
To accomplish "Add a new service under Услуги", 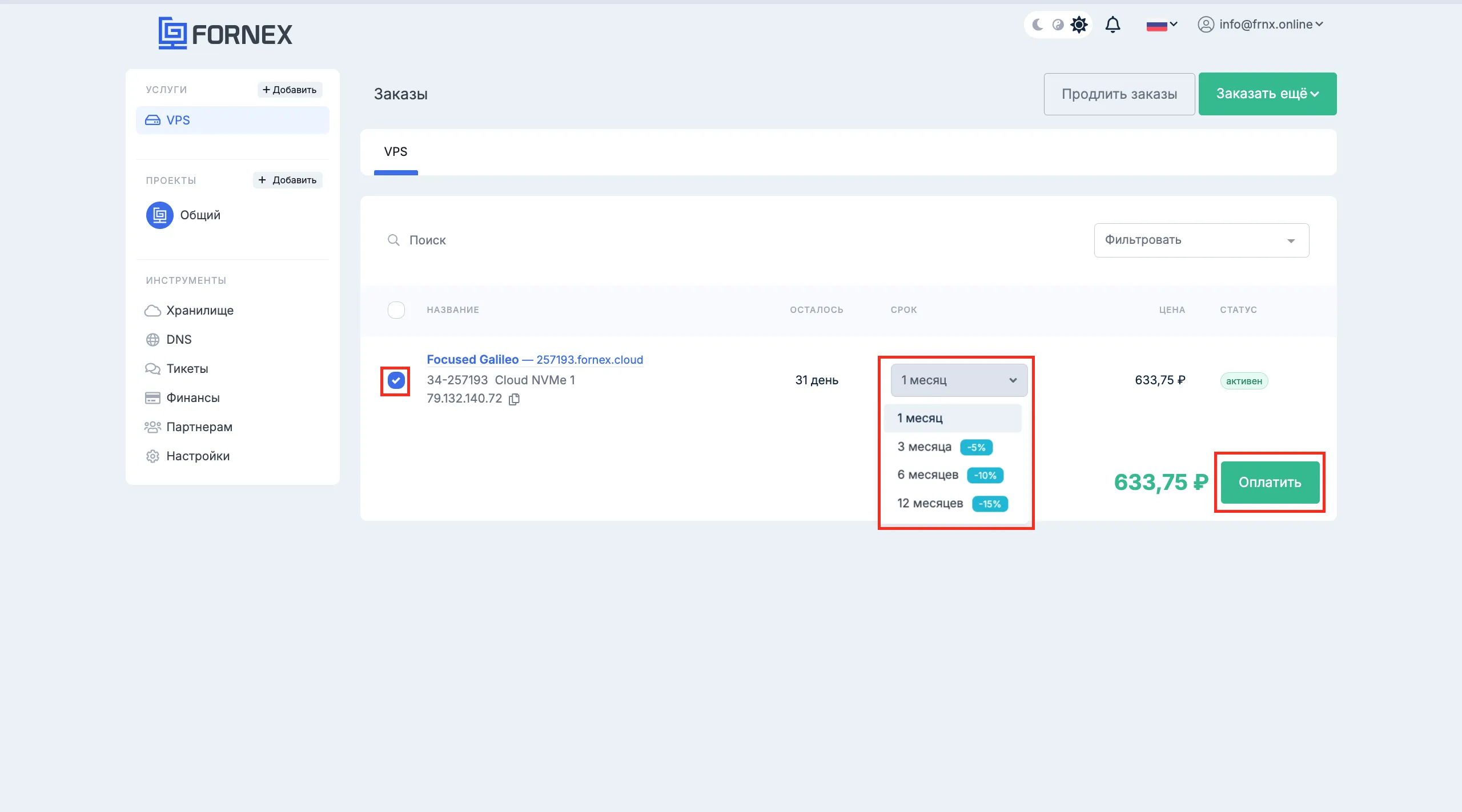I will tap(290, 90).
